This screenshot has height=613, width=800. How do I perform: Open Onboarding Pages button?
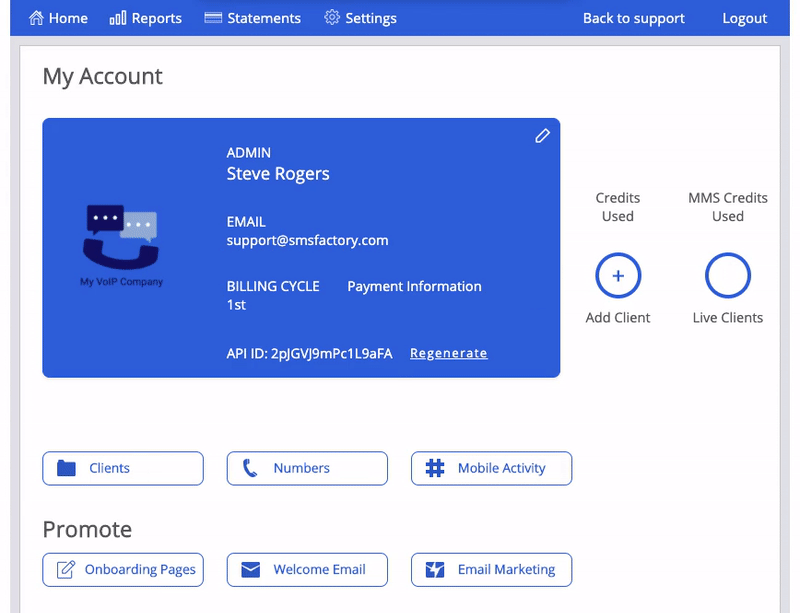point(123,570)
